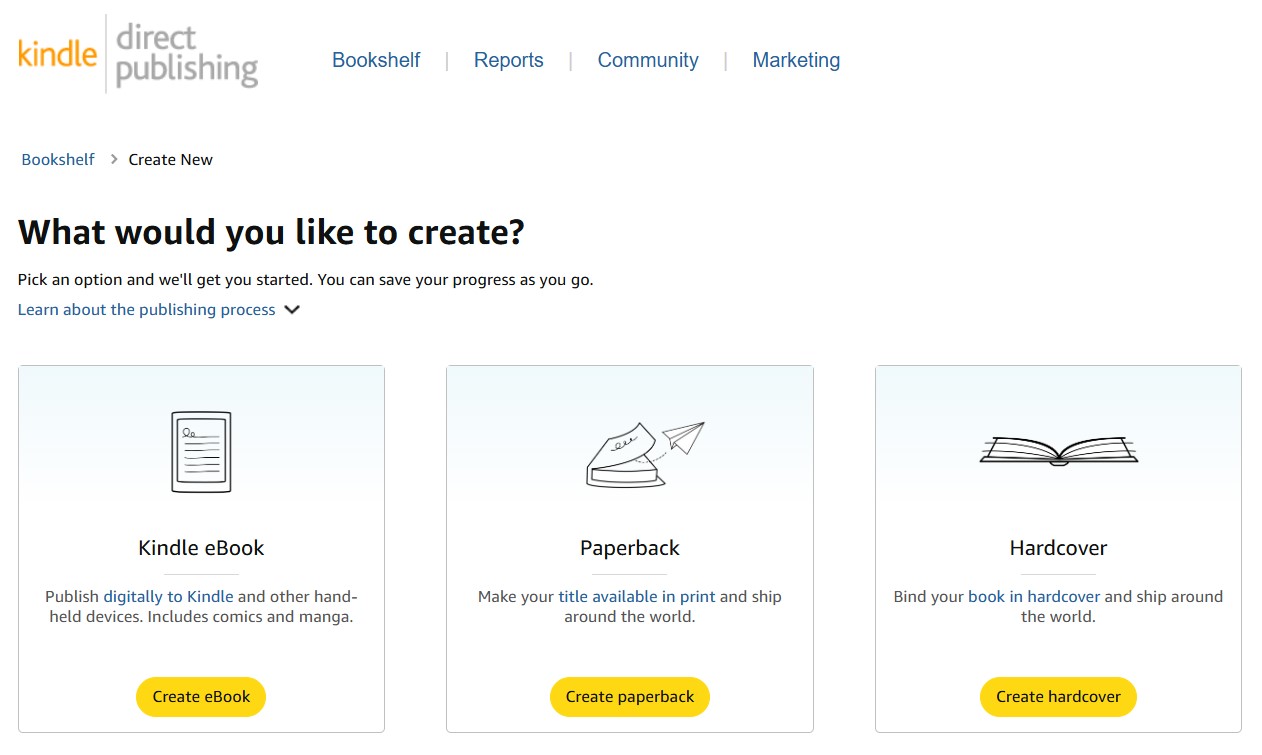
Task: Open the Bookshelf menu item
Action: pyautogui.click(x=376, y=60)
